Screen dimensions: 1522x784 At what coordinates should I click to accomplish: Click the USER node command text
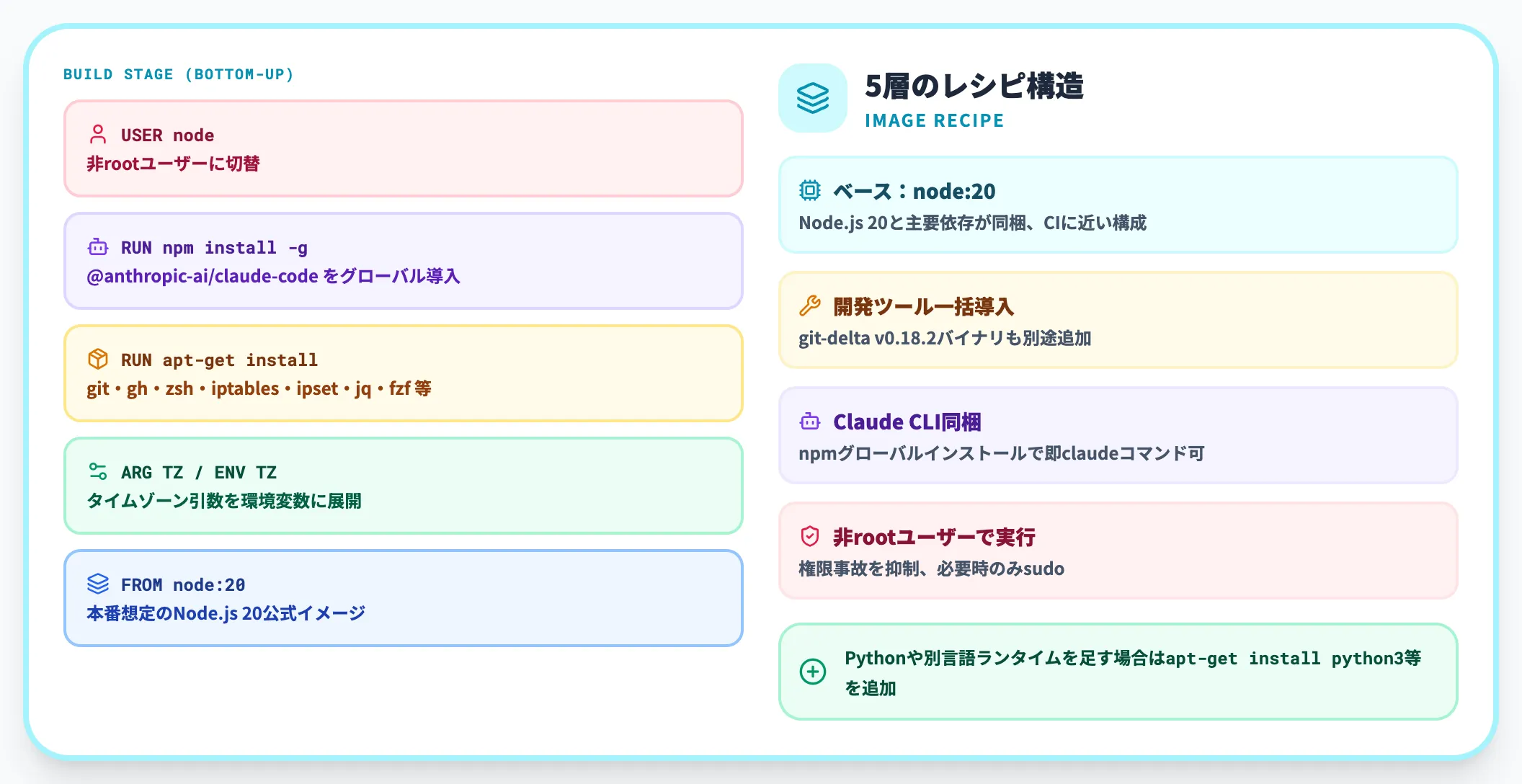(x=167, y=135)
